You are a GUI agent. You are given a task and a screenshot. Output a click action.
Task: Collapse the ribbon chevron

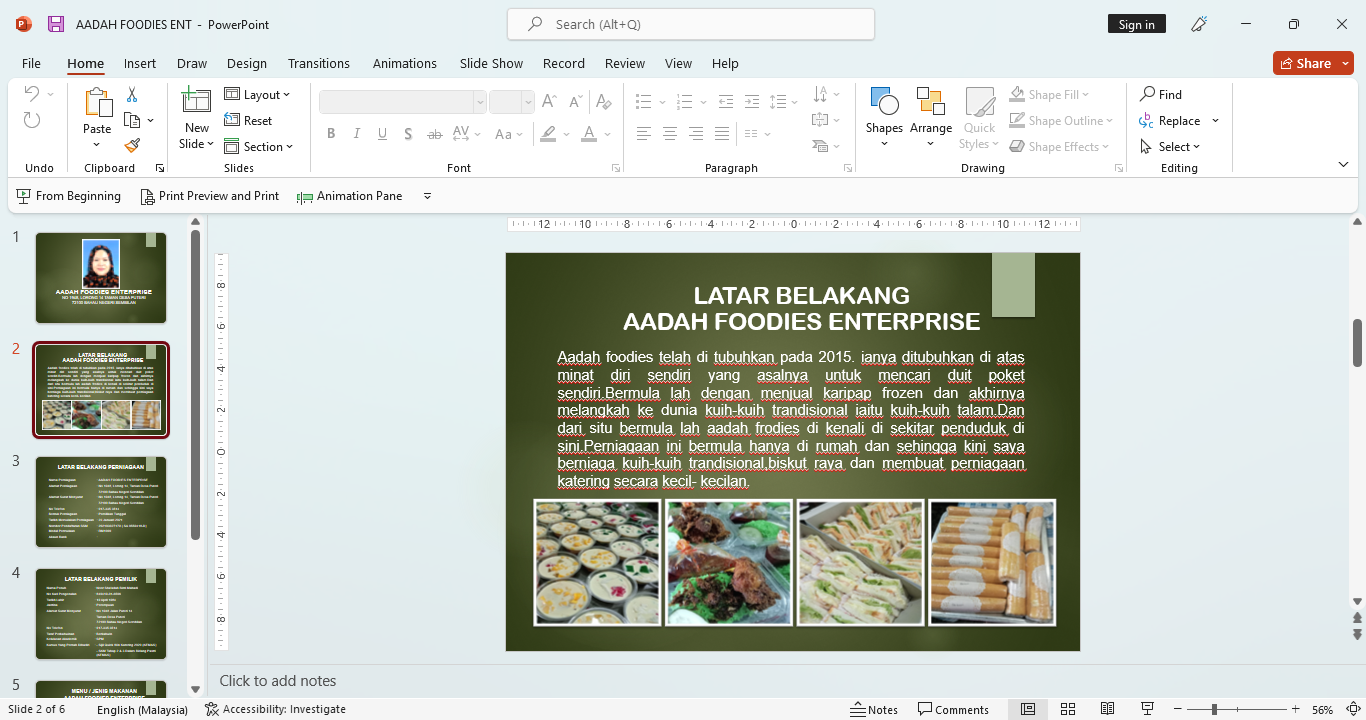click(1344, 163)
